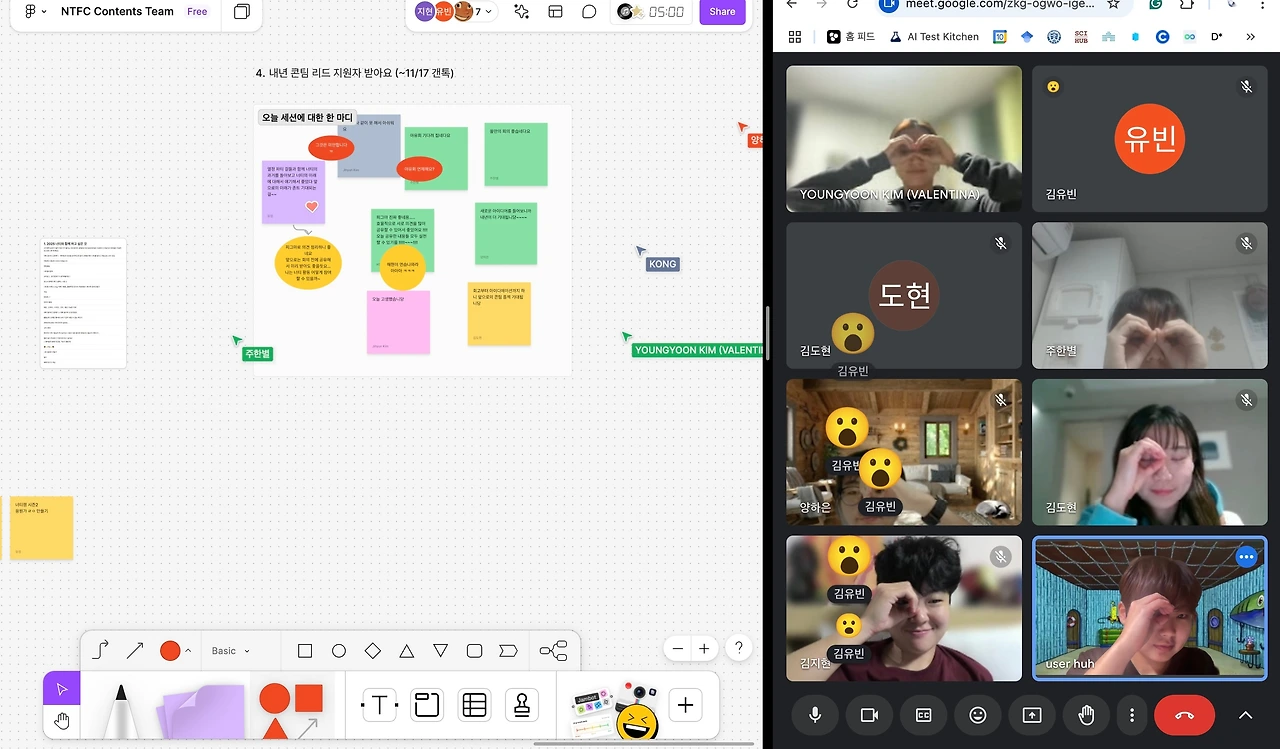1280x749 pixels.
Task: Open the red shape color picker
Action: click(175, 651)
